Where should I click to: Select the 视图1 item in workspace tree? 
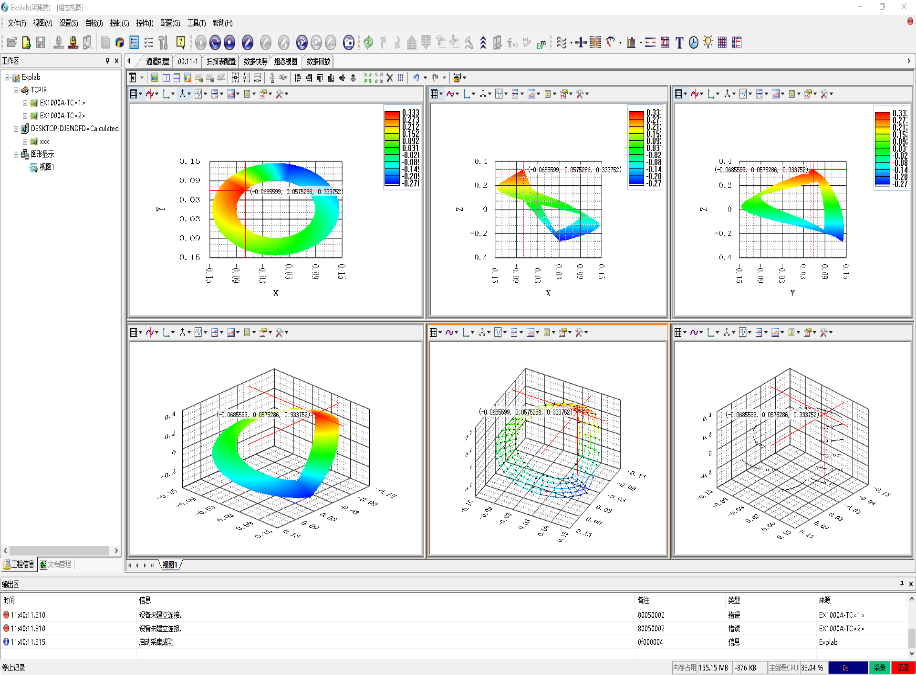[45, 167]
